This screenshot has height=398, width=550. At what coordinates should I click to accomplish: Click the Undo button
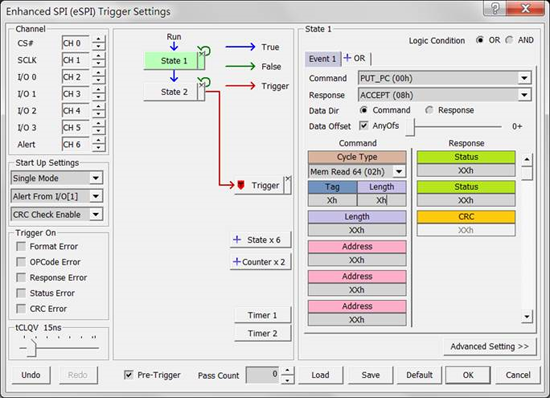(31, 375)
